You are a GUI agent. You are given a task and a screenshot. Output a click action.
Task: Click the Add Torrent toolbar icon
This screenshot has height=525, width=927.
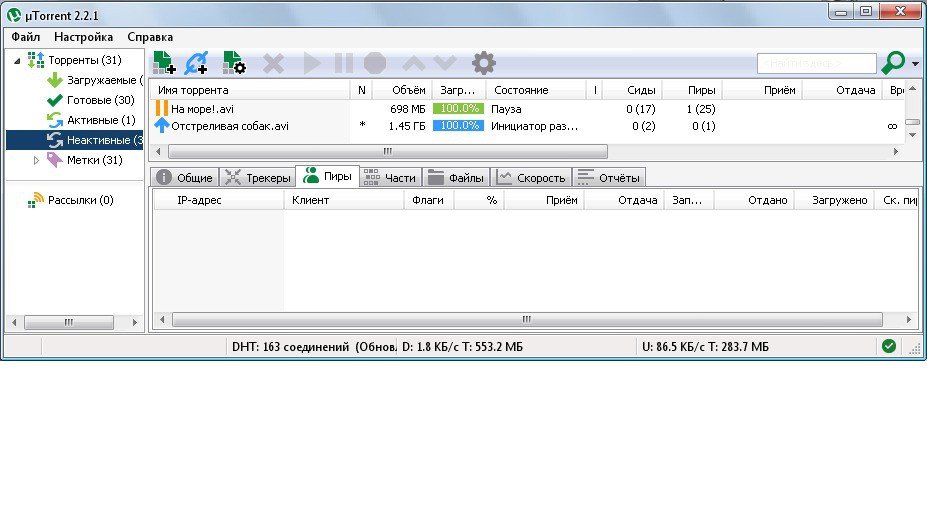[x=164, y=63]
